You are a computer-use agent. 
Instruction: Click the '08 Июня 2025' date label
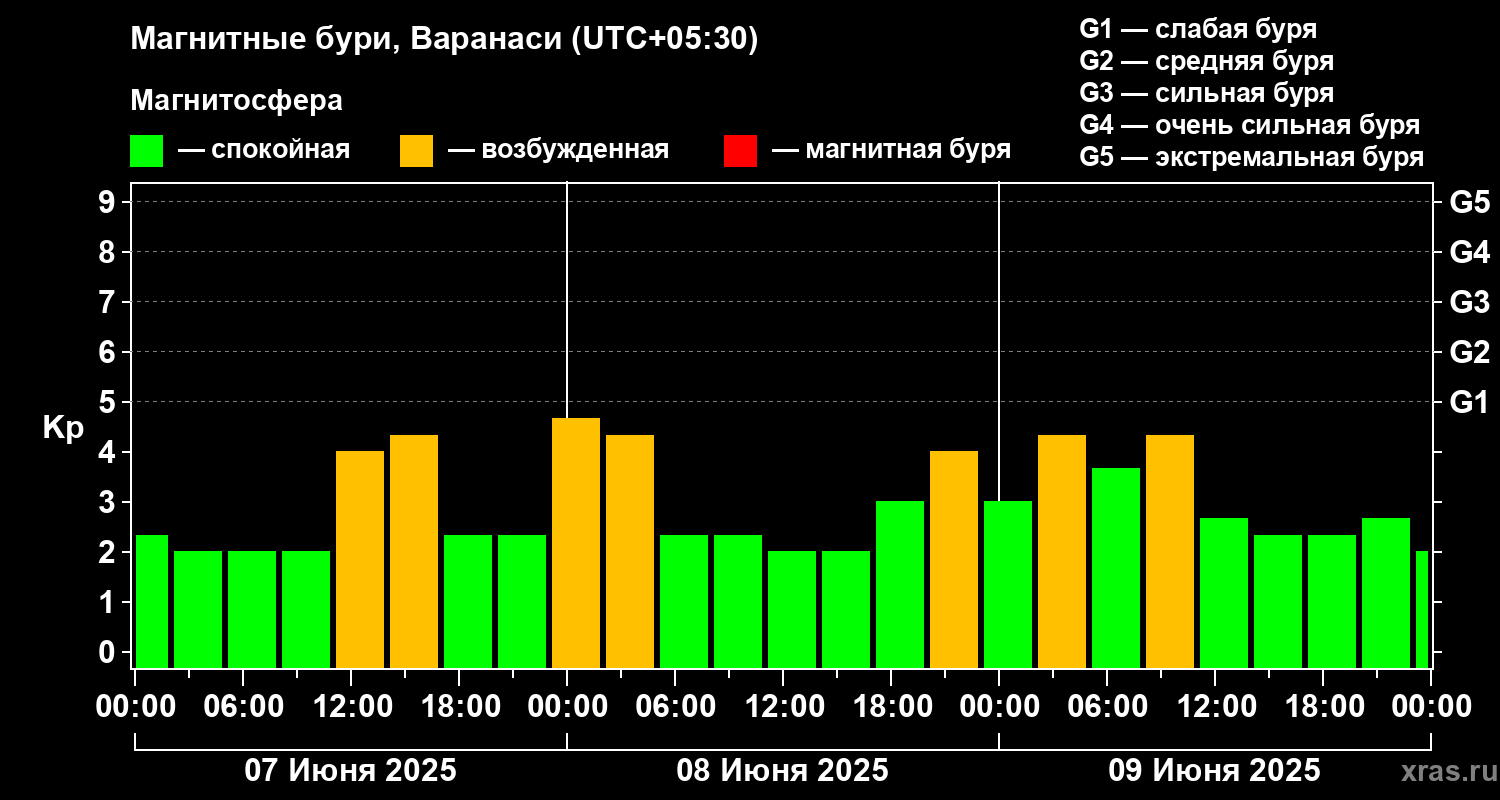coord(782,771)
